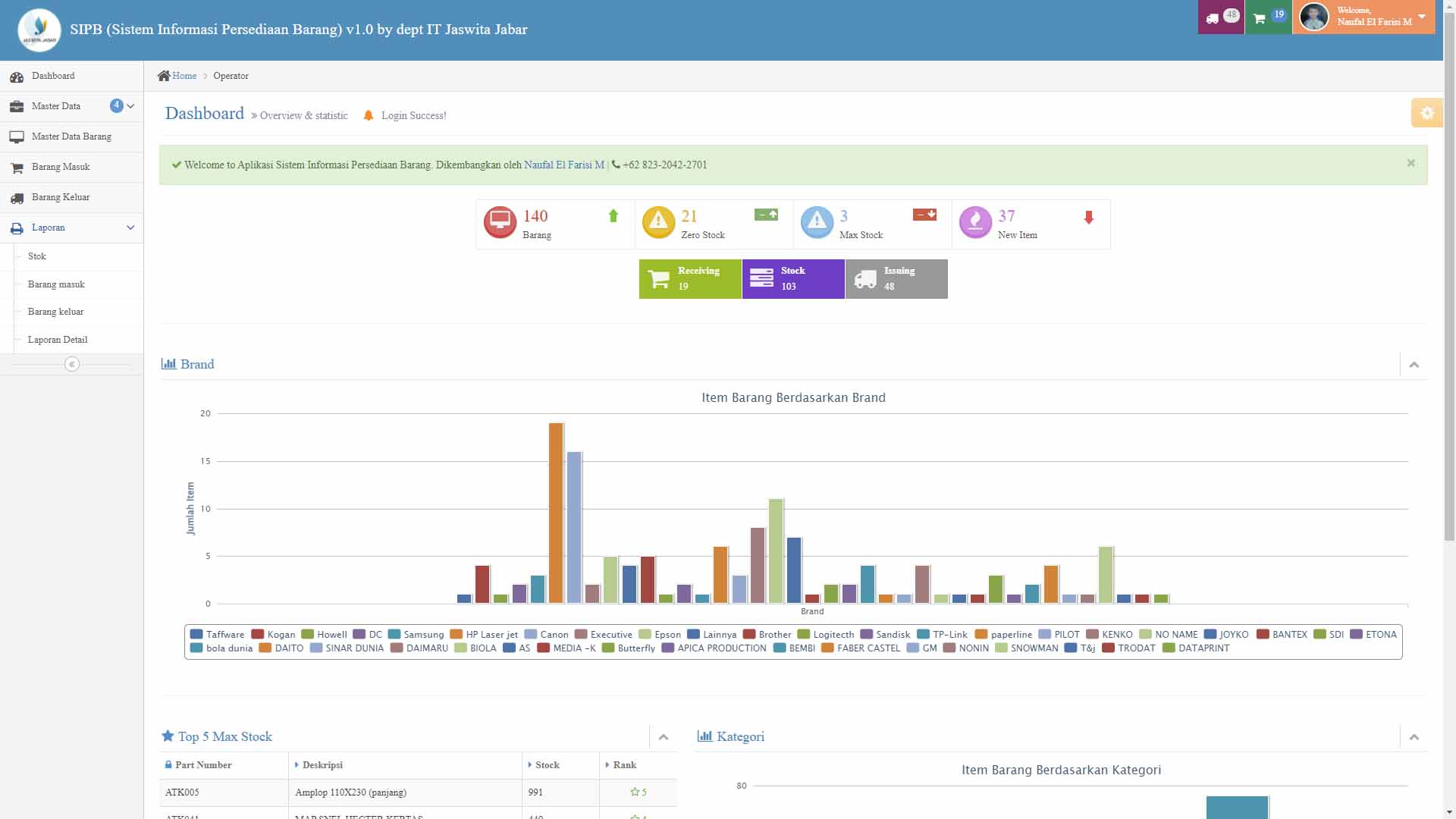Collapse the Brand chart panel
This screenshot has height=819, width=1456.
(x=1414, y=365)
